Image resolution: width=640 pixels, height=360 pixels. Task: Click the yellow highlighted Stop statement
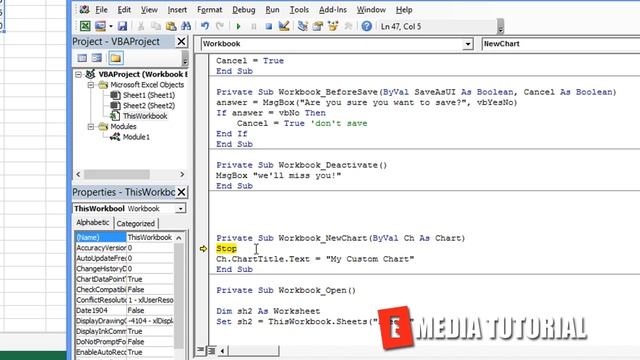coord(226,249)
